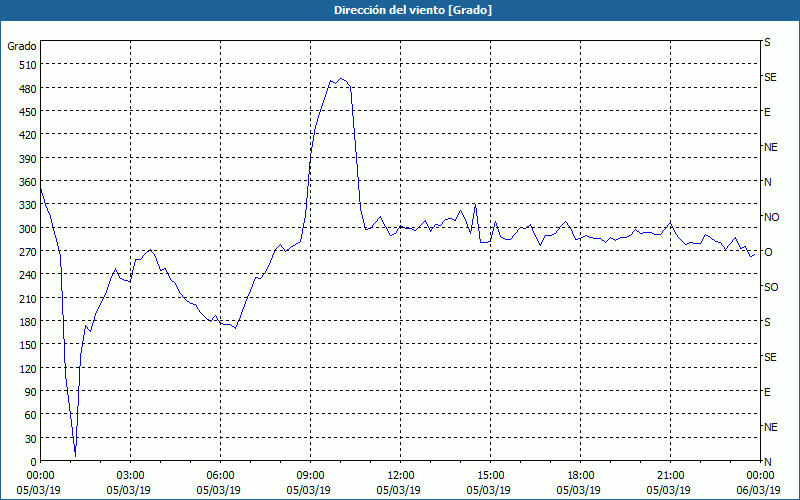Click the 30 axis label
The width and height of the screenshot is (800, 500).
[x=31, y=439]
